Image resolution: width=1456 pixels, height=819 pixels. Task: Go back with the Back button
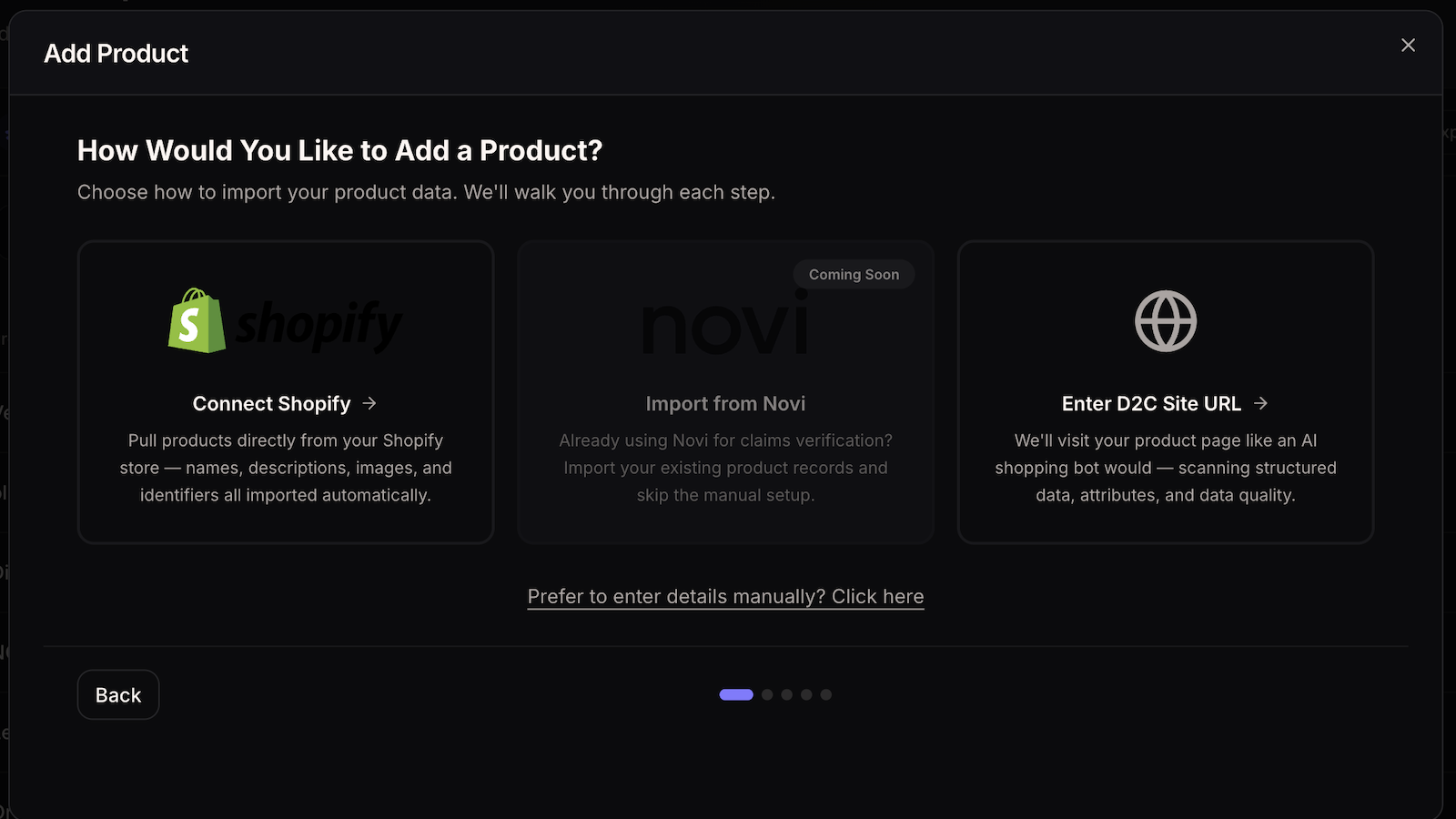[x=118, y=695]
